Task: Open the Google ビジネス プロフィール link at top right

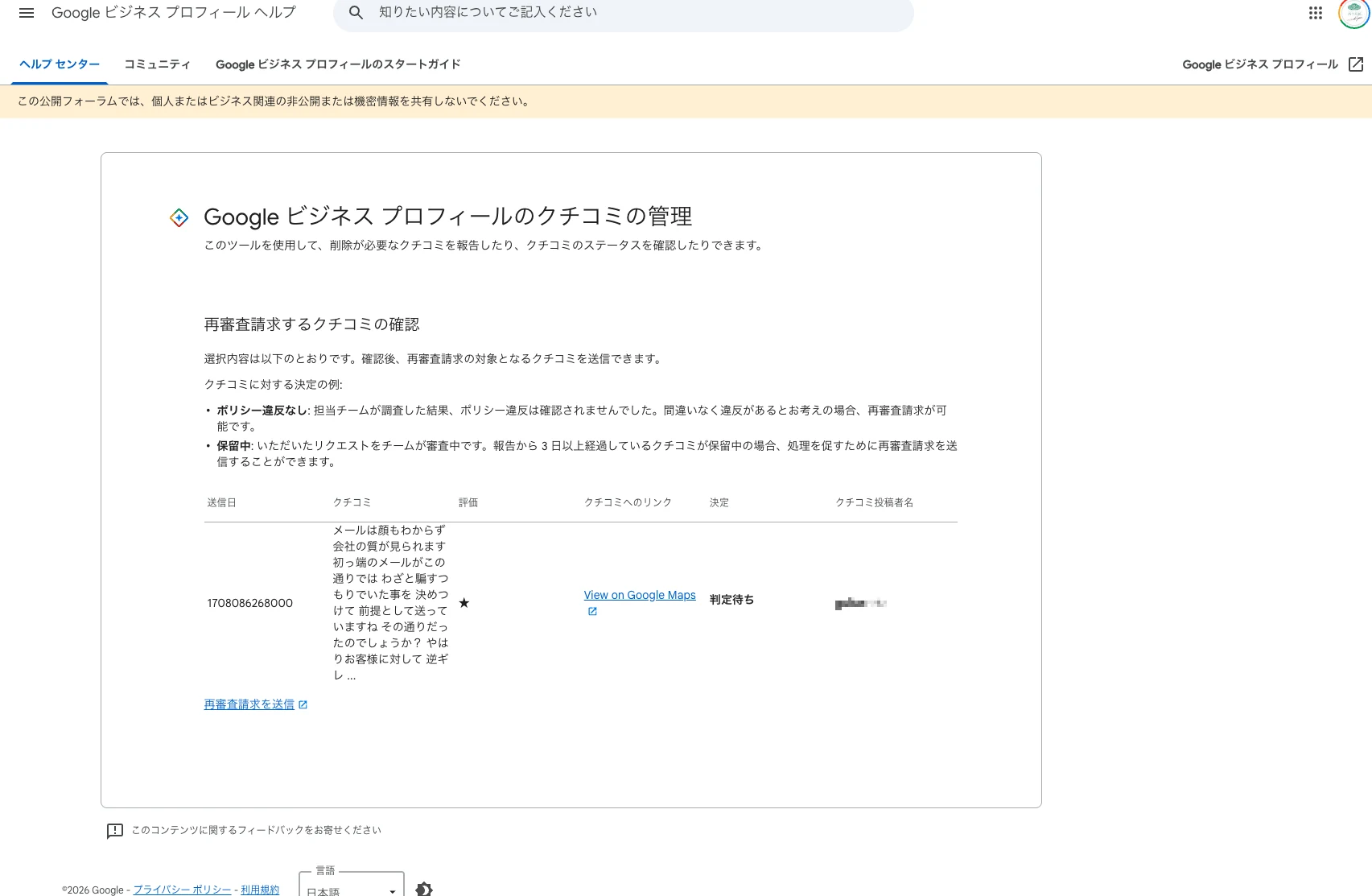Action: (1260, 64)
